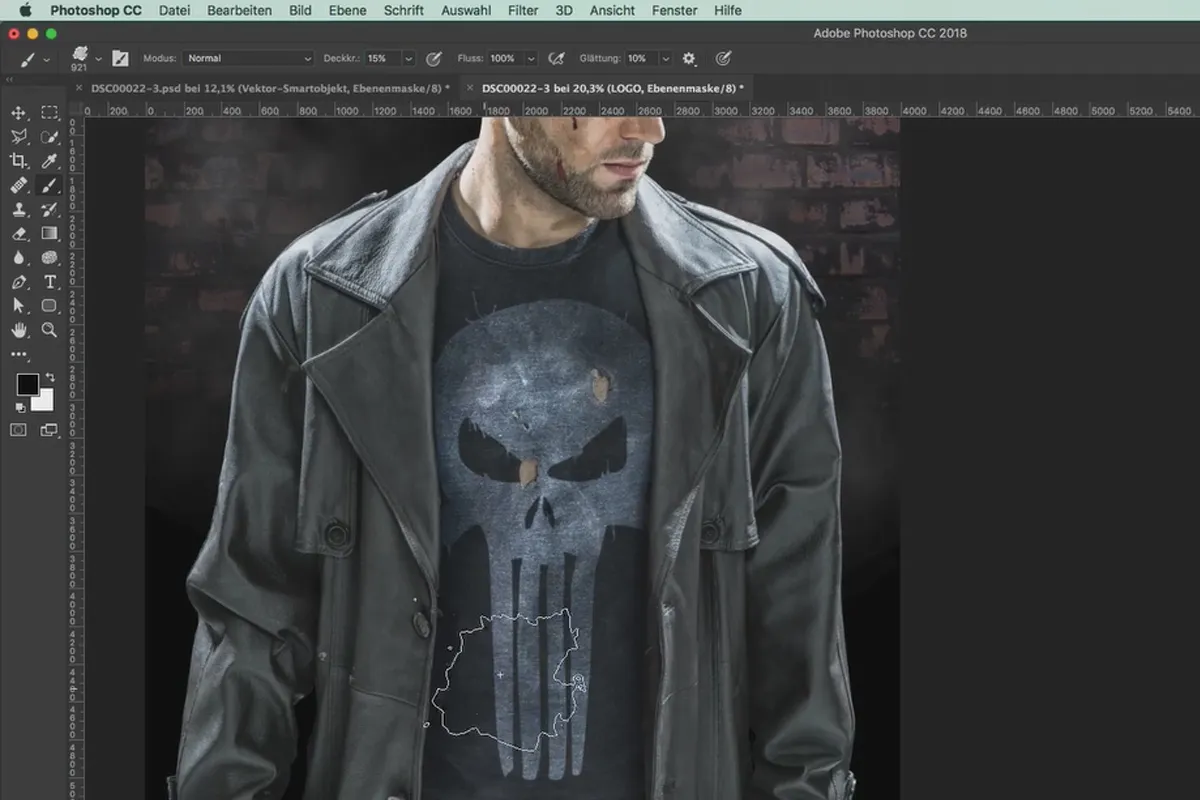This screenshot has height=800, width=1200.
Task: Open the smoothing options gear menu
Action: pos(689,59)
